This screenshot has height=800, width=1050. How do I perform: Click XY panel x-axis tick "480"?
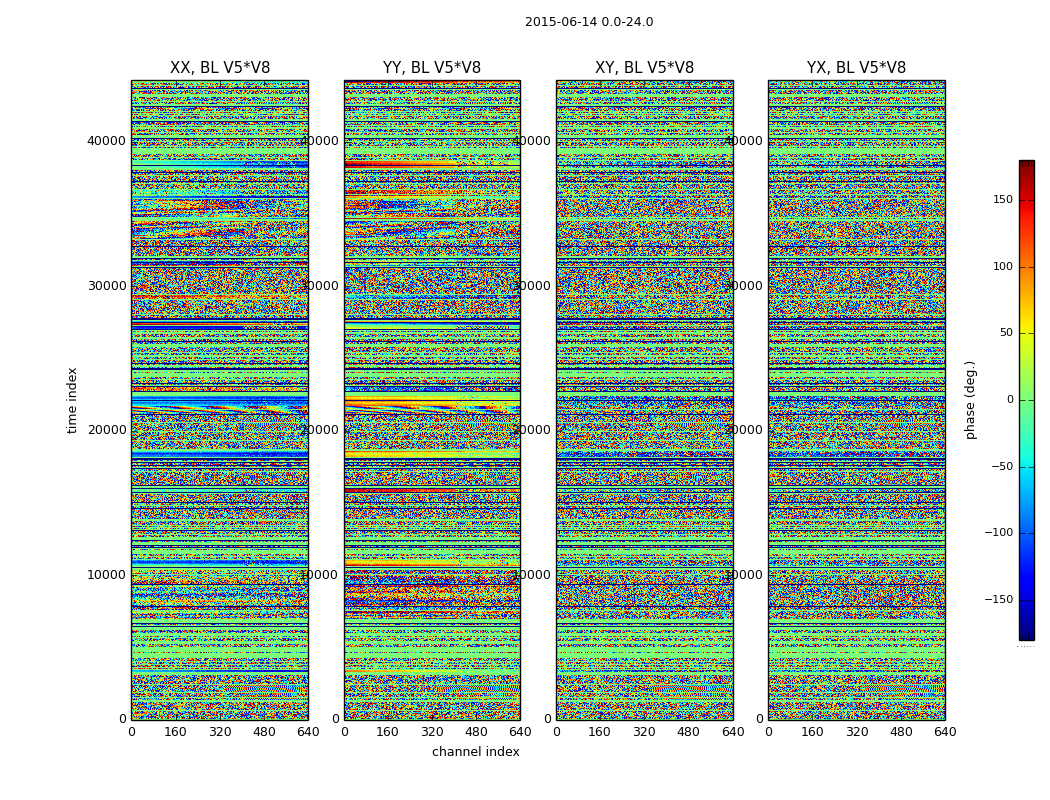pyautogui.click(x=688, y=732)
